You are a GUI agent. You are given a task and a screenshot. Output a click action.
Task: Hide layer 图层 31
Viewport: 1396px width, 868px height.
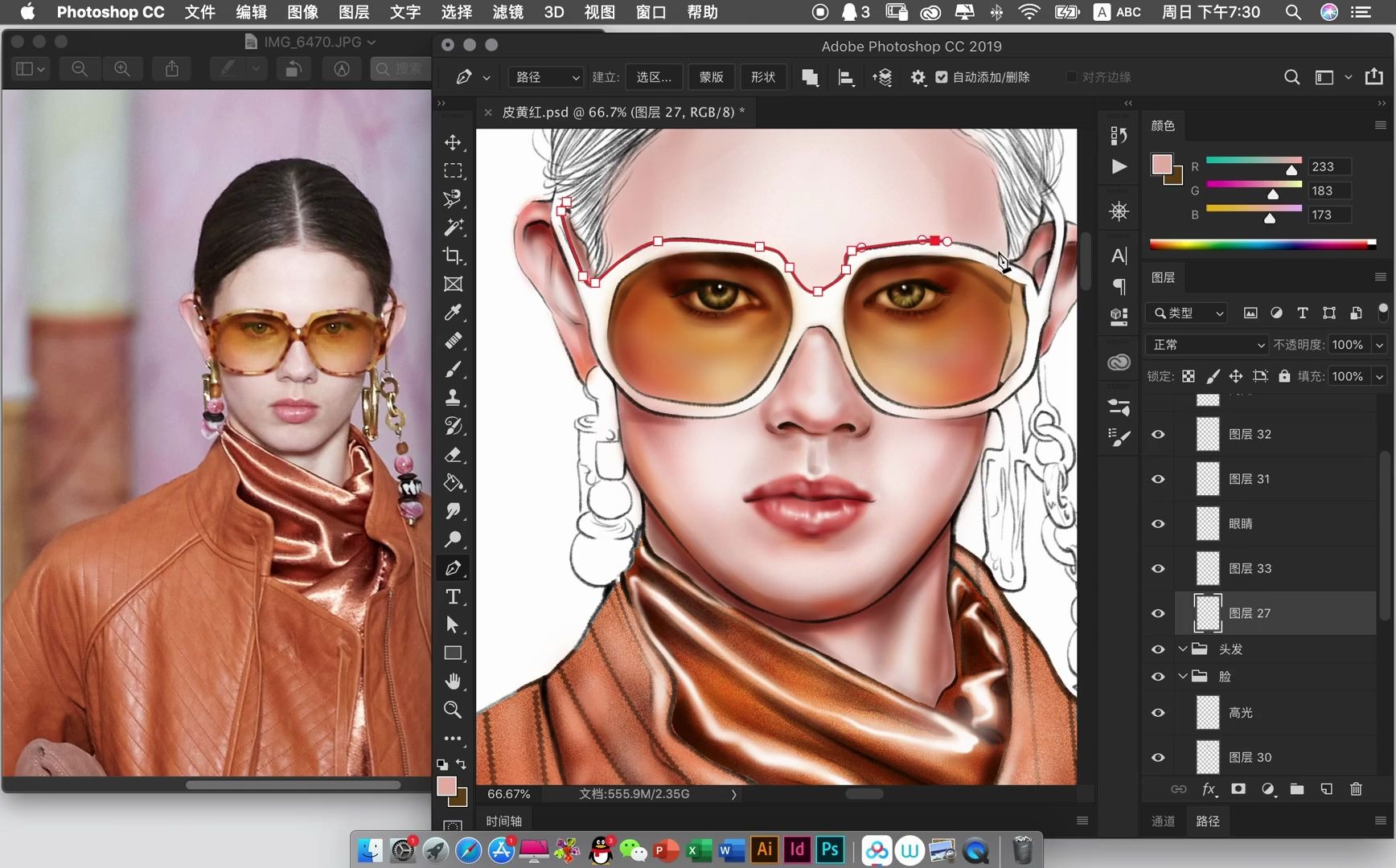[1158, 479]
